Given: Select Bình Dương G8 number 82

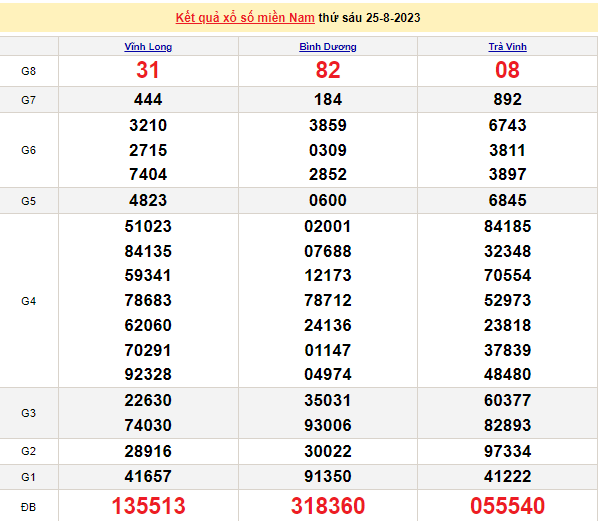Looking at the screenshot, I should click(x=328, y=70).
